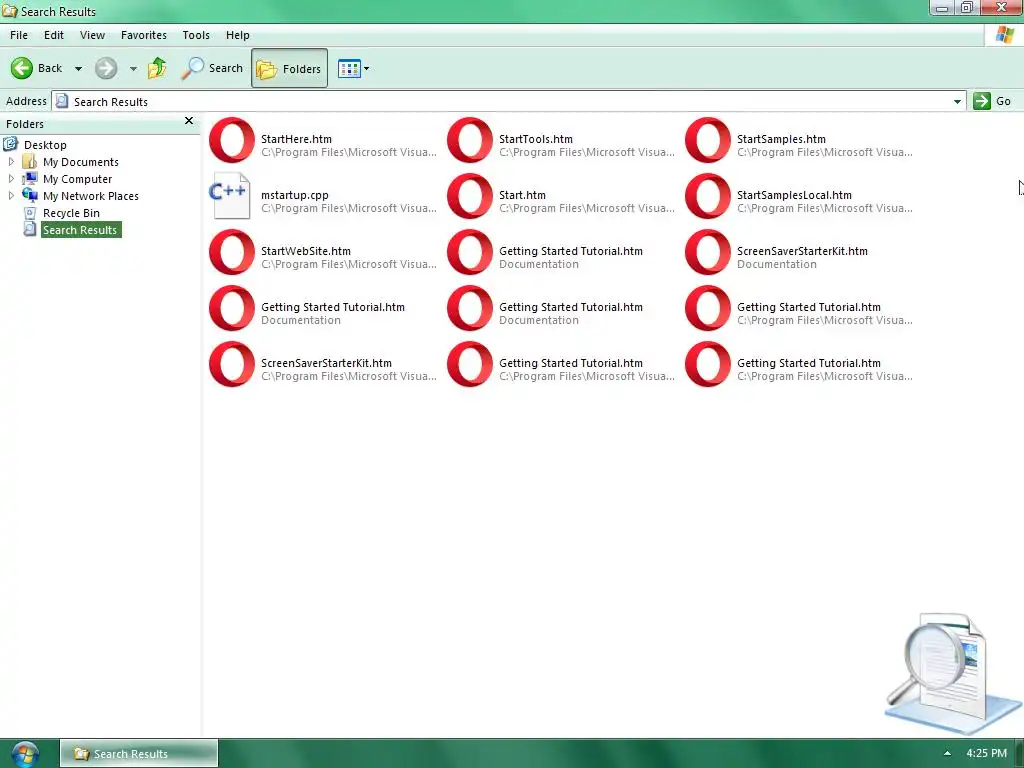
Task: Expand the My Computer tree node
Action: point(11,178)
